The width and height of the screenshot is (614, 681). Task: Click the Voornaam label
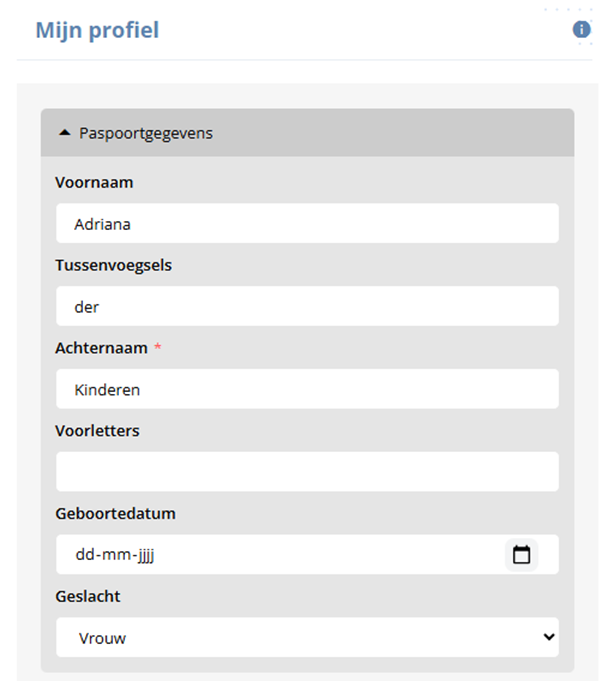pos(94,183)
